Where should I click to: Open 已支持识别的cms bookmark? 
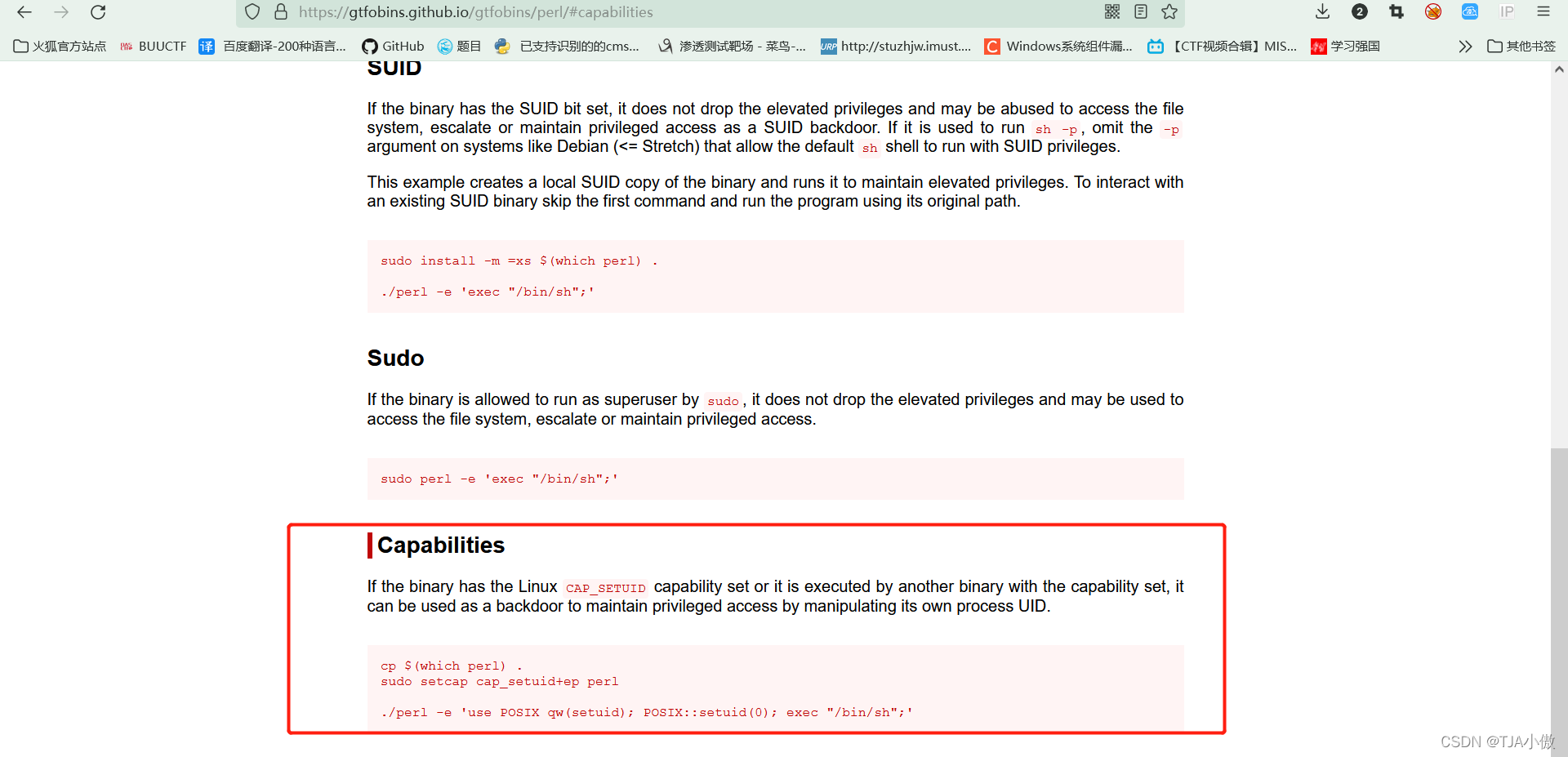(x=567, y=47)
